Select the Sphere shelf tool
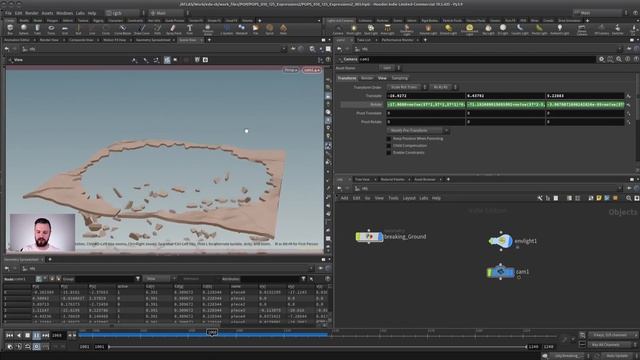 24,29
